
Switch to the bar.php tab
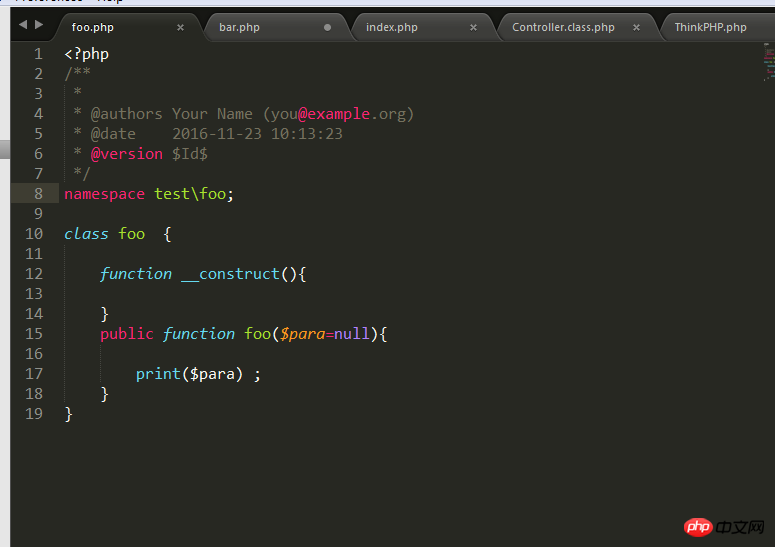[239, 27]
